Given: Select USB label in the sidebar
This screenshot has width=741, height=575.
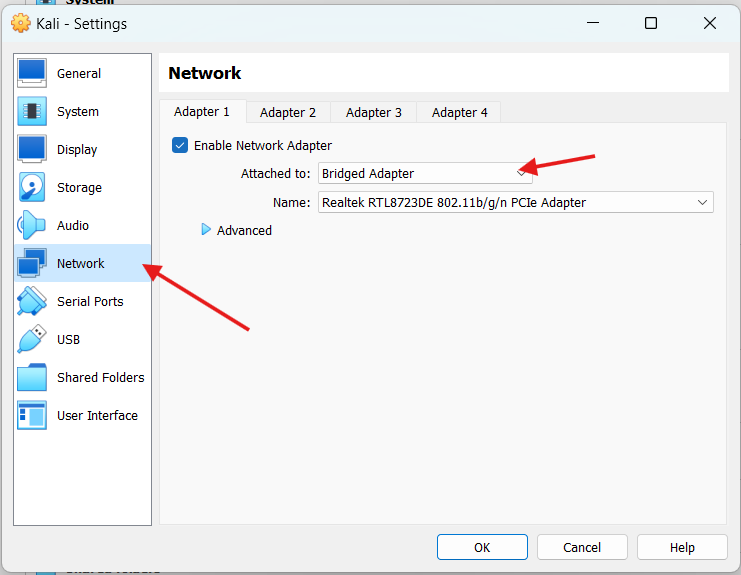Looking at the screenshot, I should [69, 340].
